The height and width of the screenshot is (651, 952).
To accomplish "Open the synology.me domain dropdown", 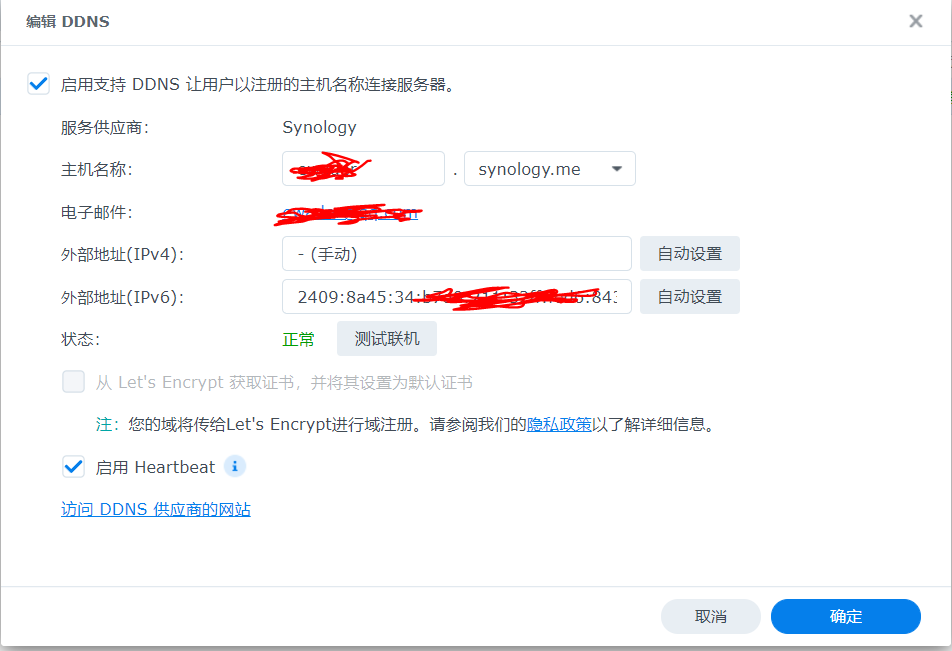I will (x=549, y=168).
